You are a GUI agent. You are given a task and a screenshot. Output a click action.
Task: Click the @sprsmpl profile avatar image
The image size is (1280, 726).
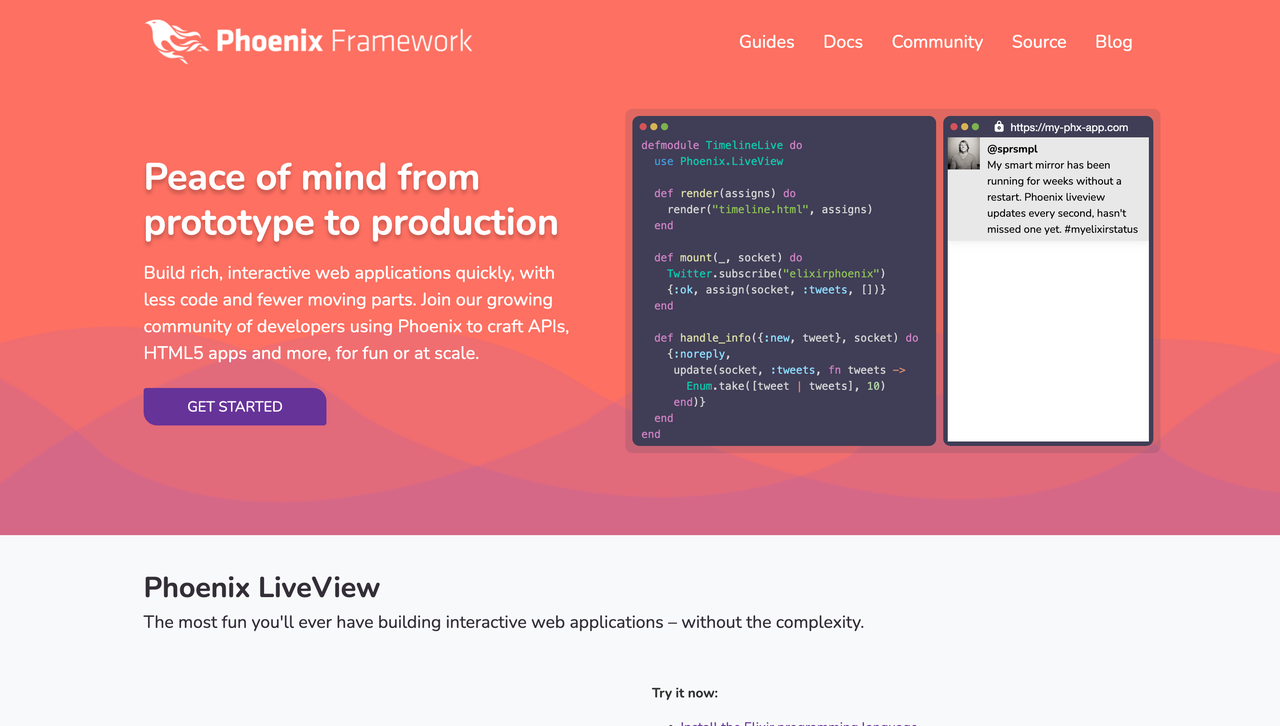963,153
